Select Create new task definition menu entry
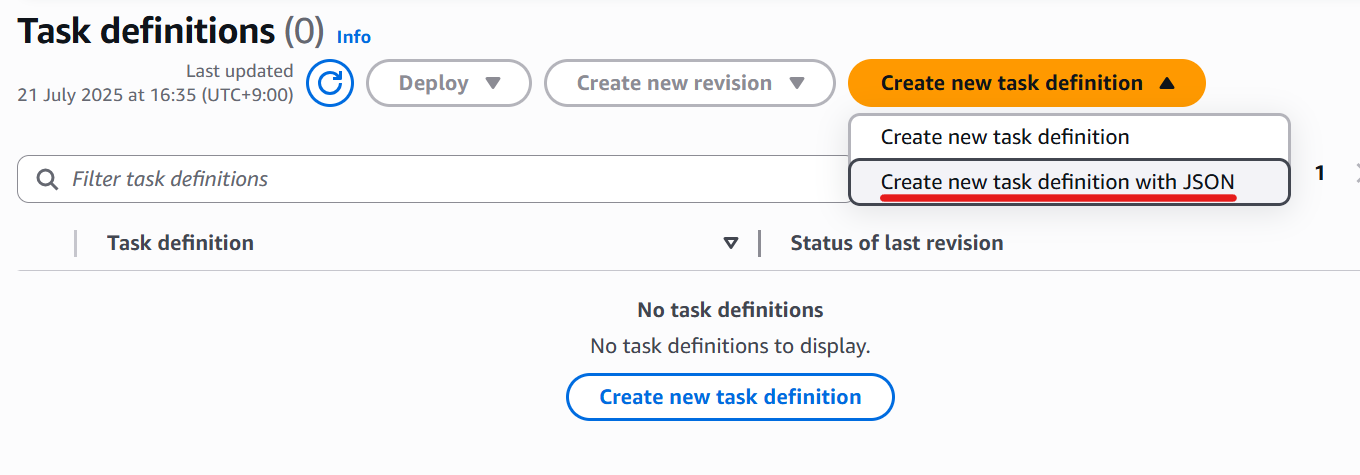The height and width of the screenshot is (475, 1360). pos(1070,137)
